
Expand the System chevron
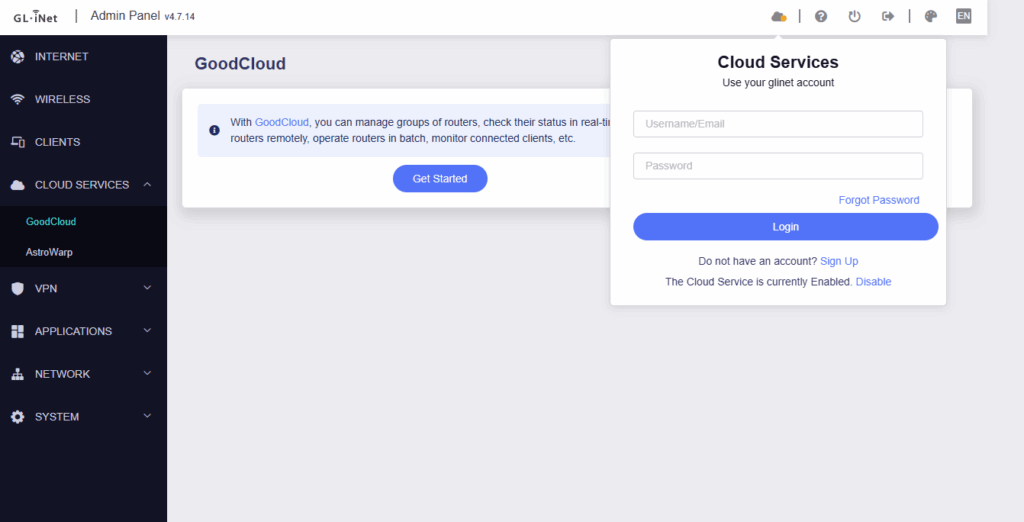147,416
